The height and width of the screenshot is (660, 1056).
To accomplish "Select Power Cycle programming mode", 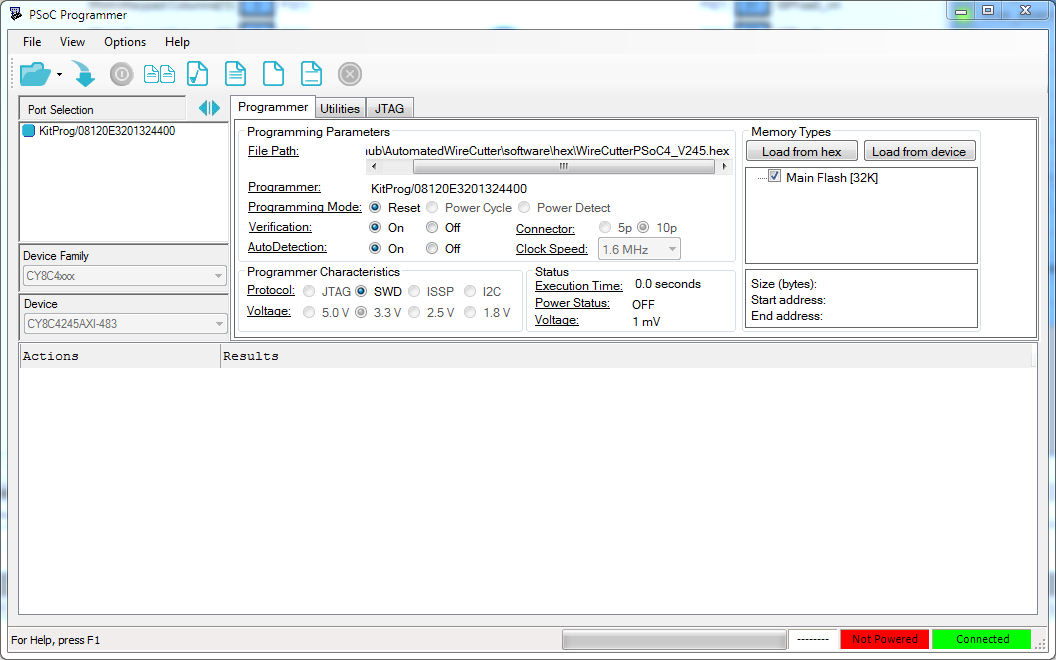I will pyautogui.click(x=432, y=207).
